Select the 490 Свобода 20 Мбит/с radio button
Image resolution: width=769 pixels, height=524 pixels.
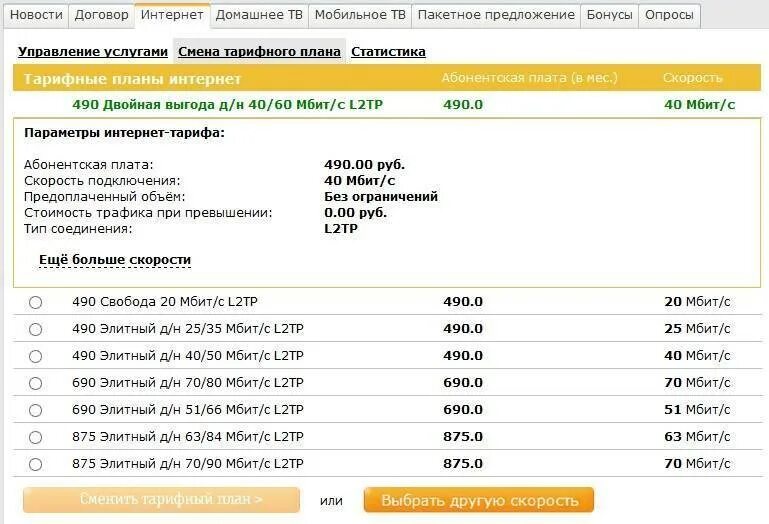[35, 302]
